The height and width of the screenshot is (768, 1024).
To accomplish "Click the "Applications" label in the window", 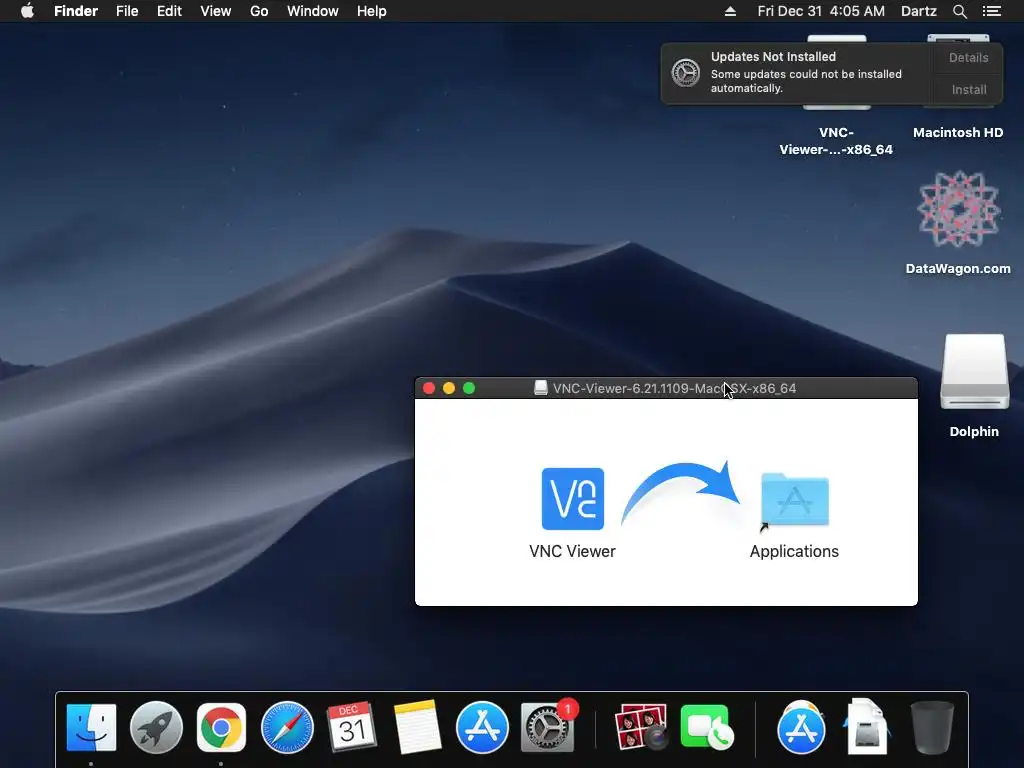I will click(x=794, y=551).
